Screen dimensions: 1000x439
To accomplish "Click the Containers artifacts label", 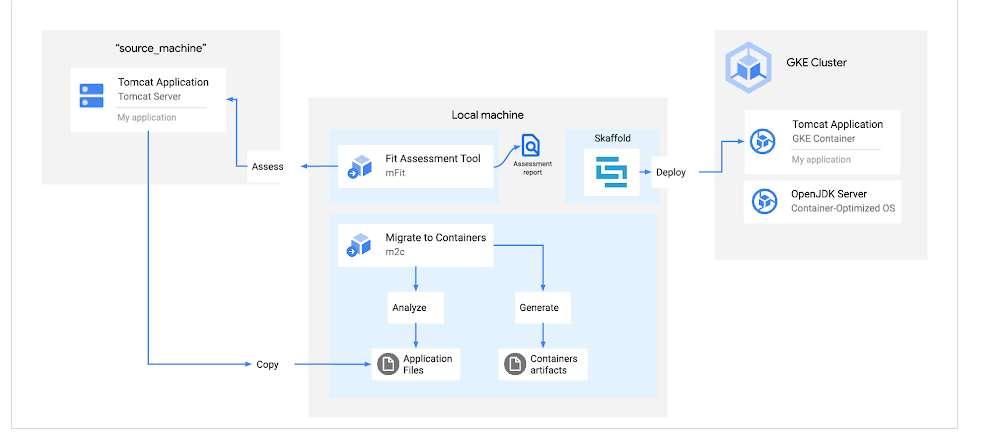I will pos(554,364).
